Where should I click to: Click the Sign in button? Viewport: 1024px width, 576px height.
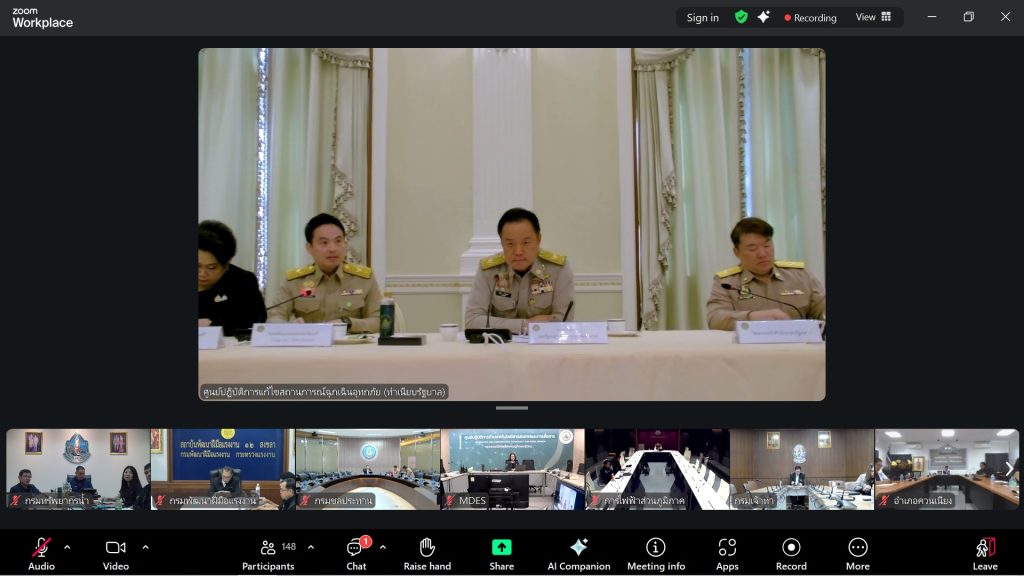(x=702, y=17)
